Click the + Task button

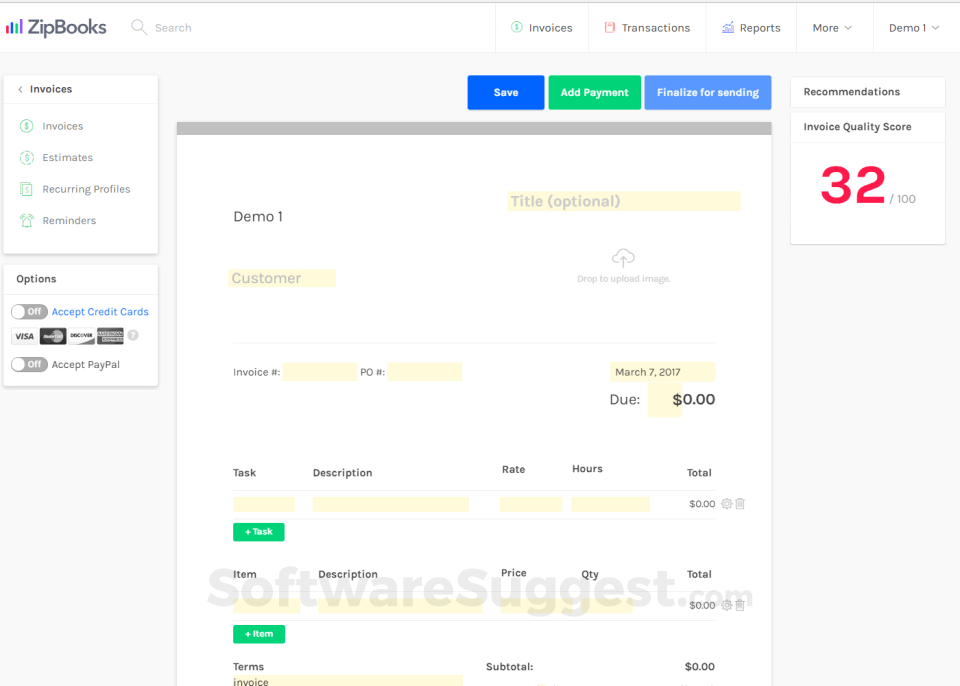coord(258,532)
